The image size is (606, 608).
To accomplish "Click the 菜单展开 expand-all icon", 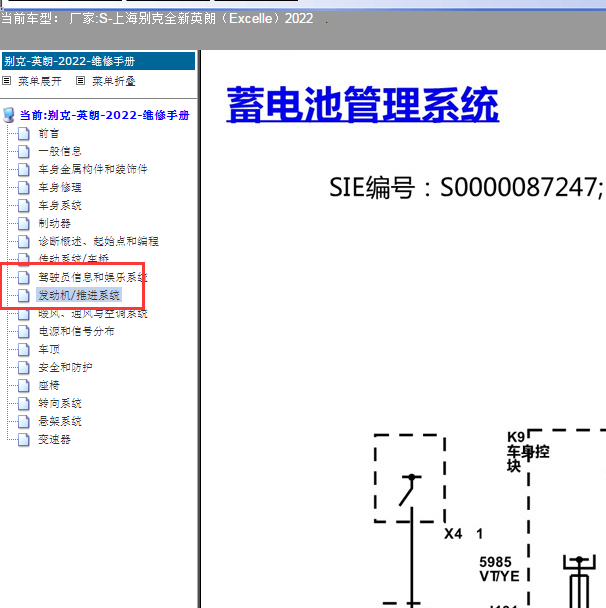I will [x=7, y=81].
